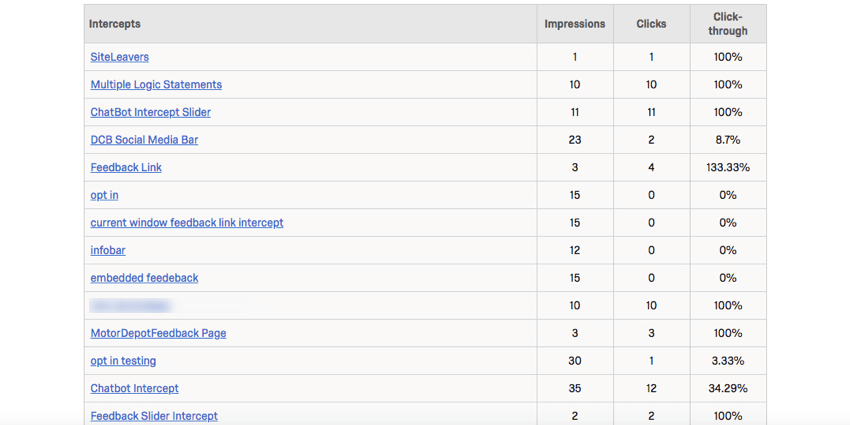Image resolution: width=850 pixels, height=425 pixels.
Task: Open the opt in testing link
Action: coord(123,361)
